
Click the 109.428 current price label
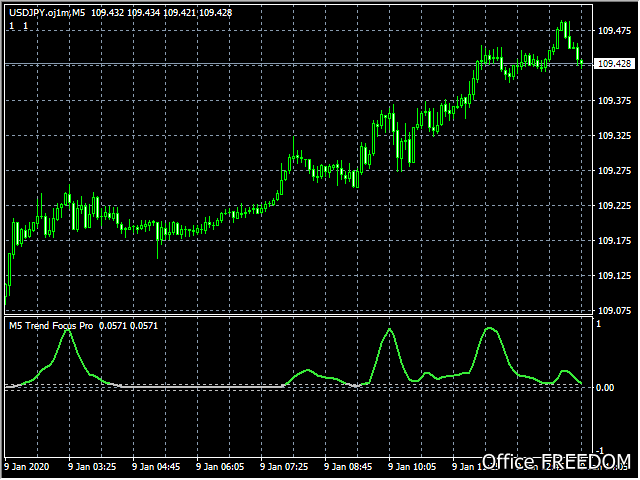[614, 64]
